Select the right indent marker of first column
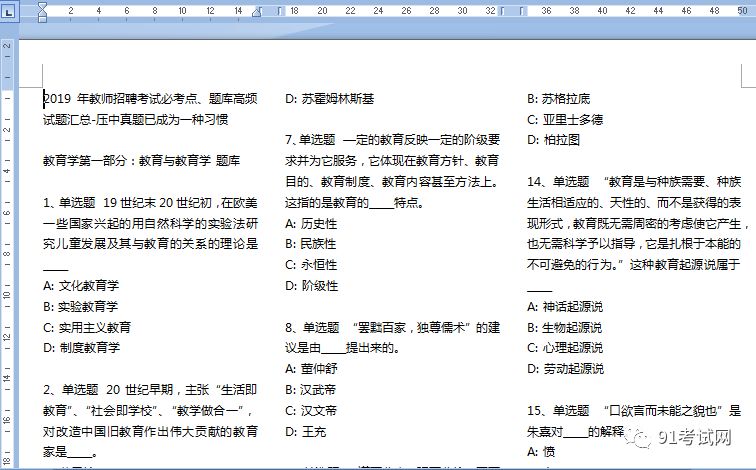 point(256,12)
